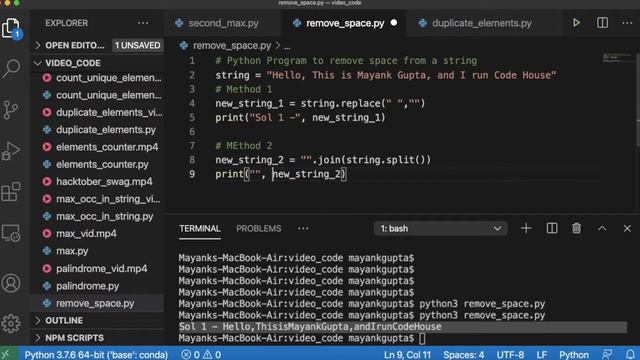Screen dimensions: 640x360
Task: Maximize the terminal panel size
Action: click(x=602, y=229)
